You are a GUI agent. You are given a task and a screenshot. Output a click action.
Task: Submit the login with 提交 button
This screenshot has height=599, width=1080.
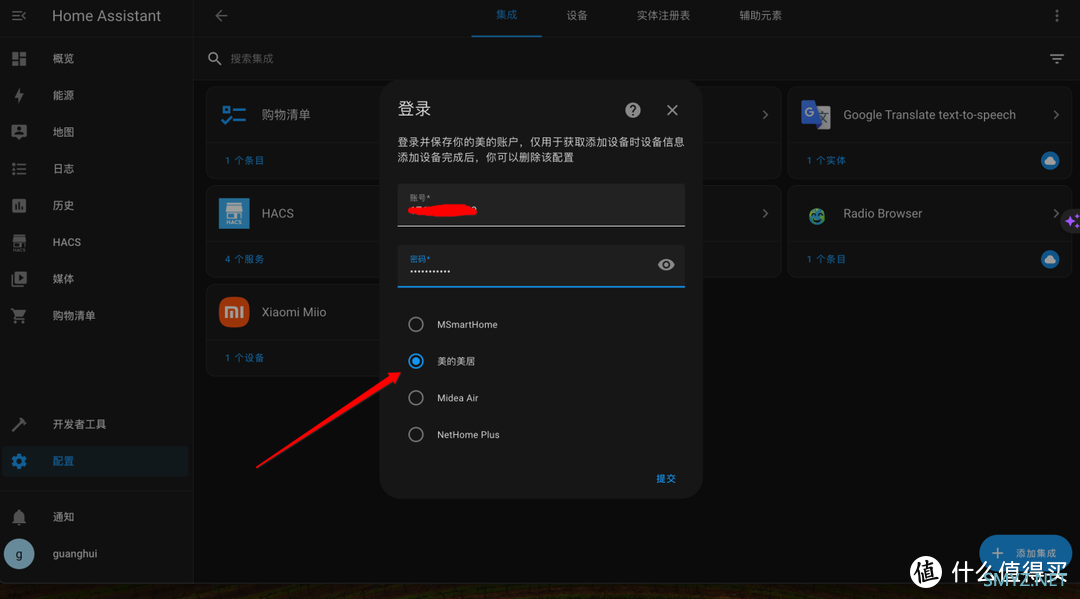(666, 479)
